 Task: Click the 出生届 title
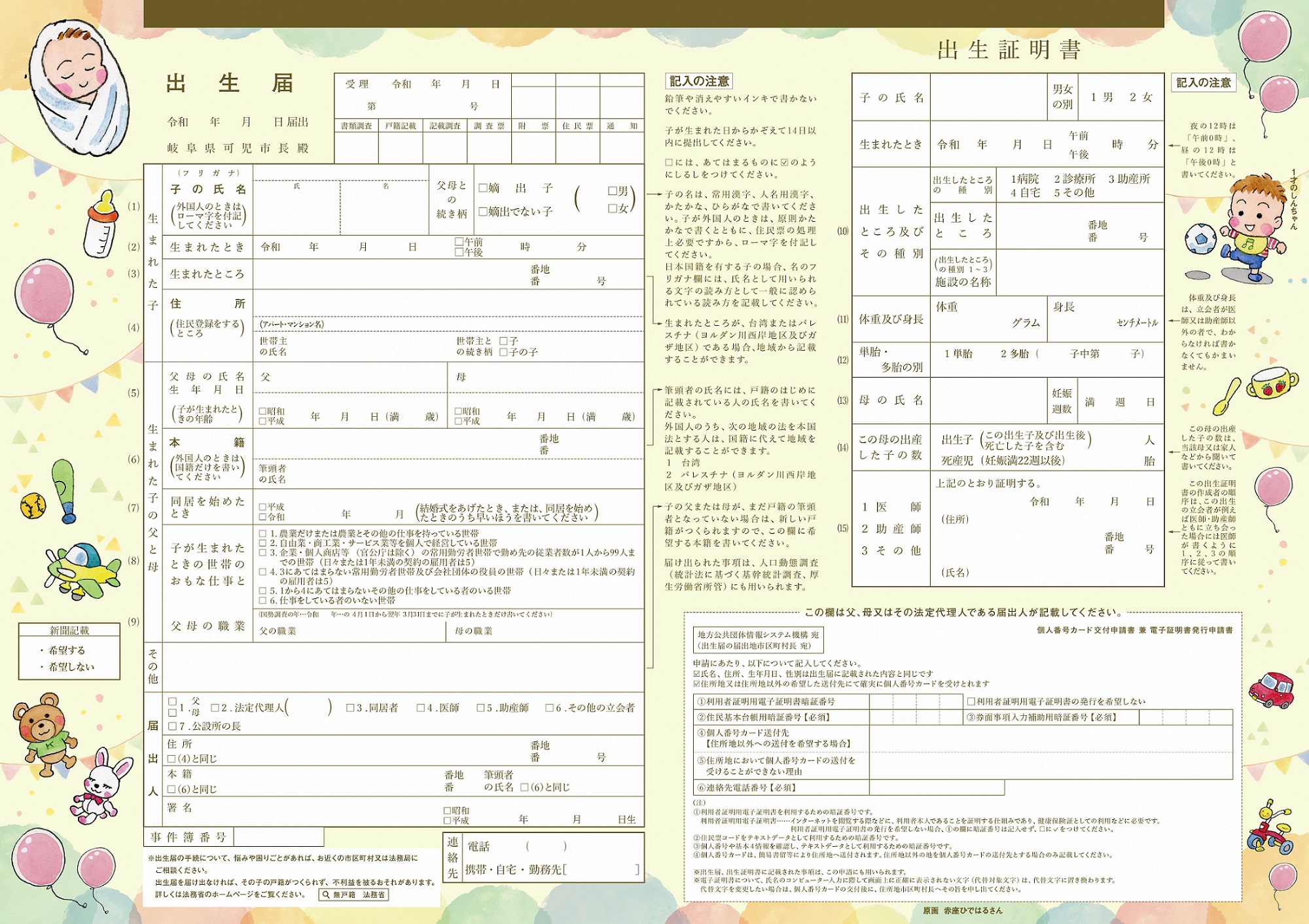[229, 83]
